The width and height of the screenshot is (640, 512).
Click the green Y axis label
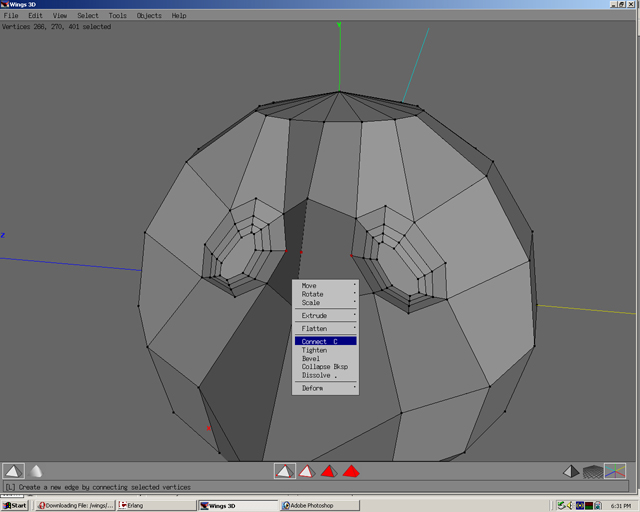(x=339, y=25)
